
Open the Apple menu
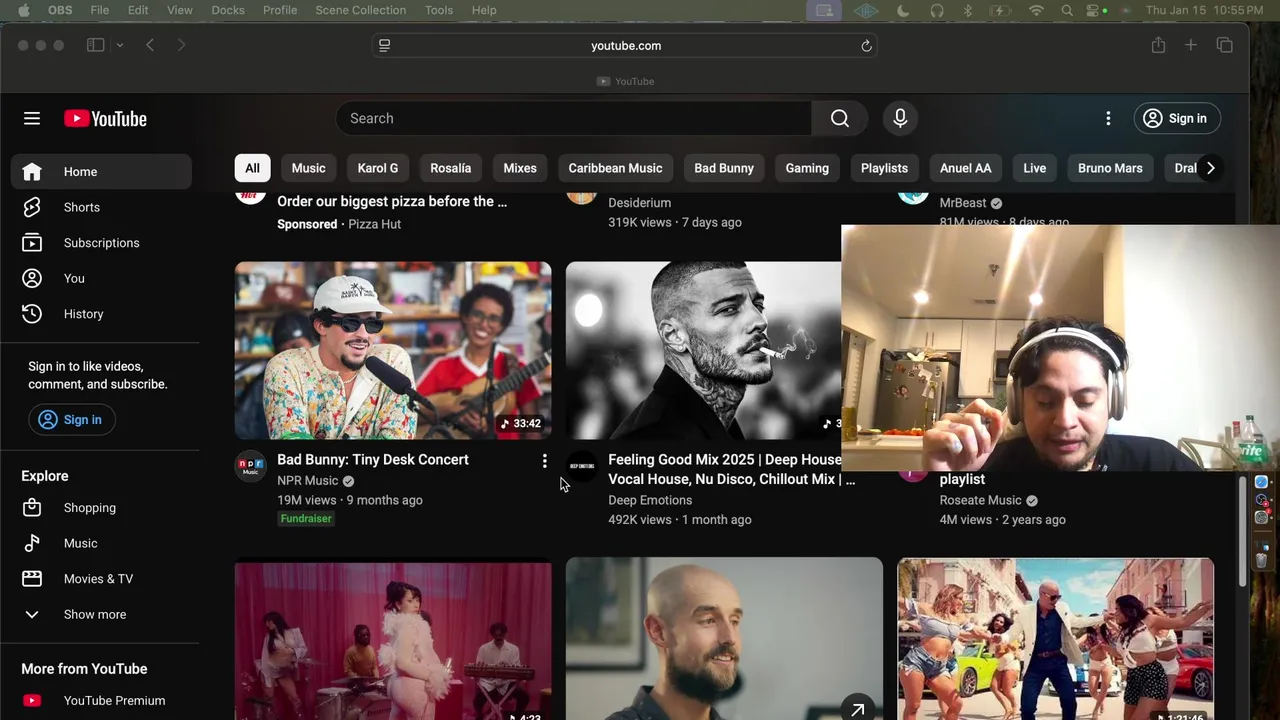24,10
